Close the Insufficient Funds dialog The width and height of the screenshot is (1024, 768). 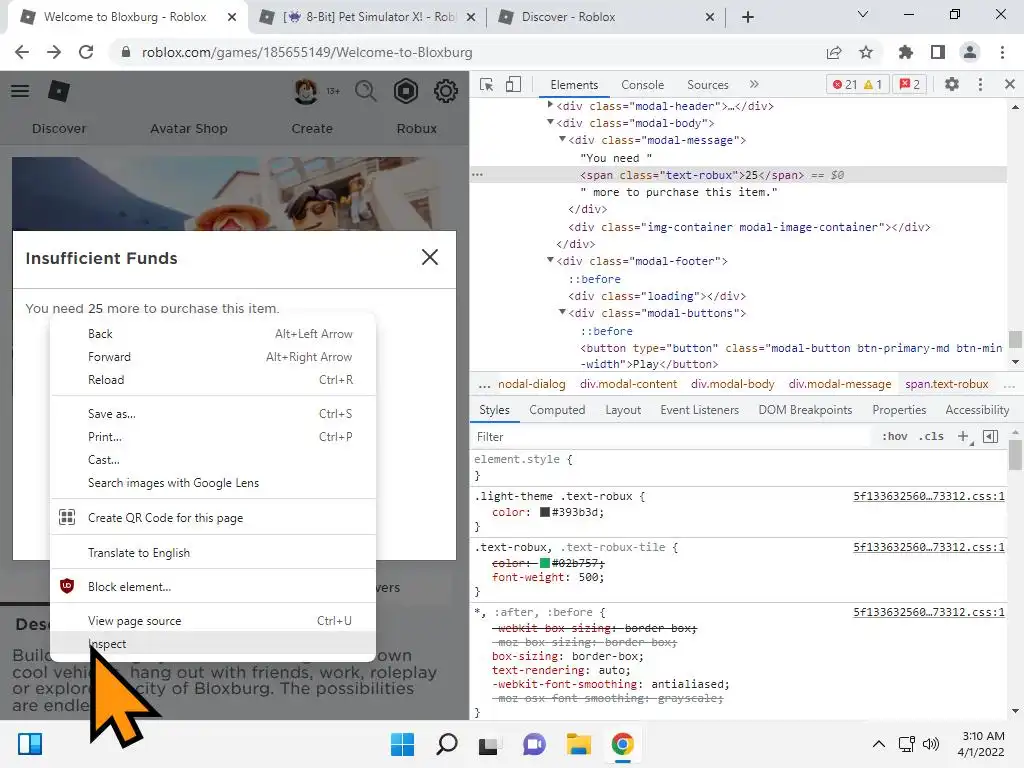tap(430, 257)
